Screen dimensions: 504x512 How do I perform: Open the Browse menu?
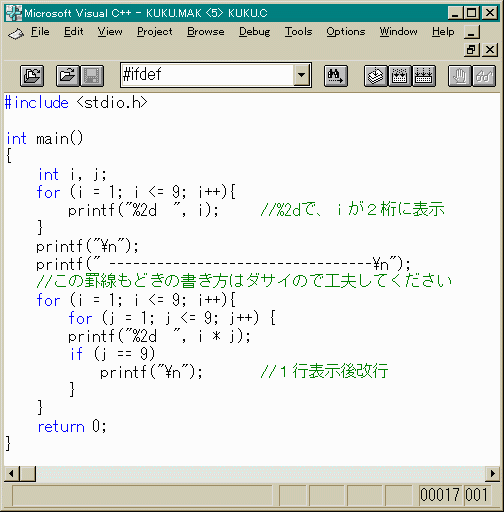click(x=205, y=32)
